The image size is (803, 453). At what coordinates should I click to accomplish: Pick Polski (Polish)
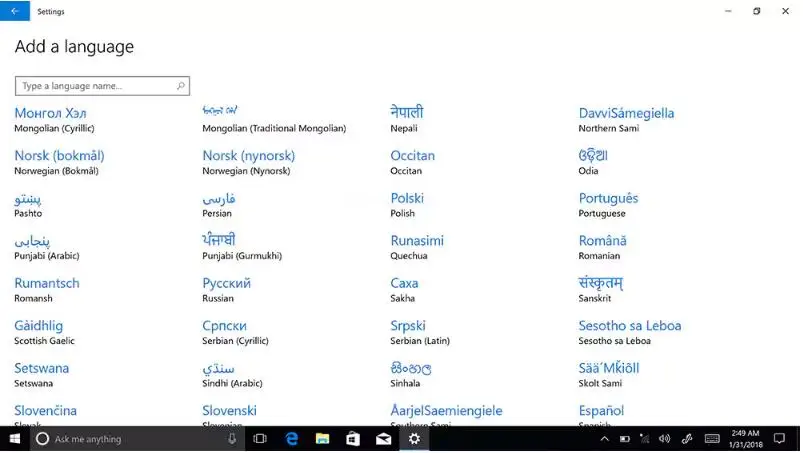click(x=407, y=205)
